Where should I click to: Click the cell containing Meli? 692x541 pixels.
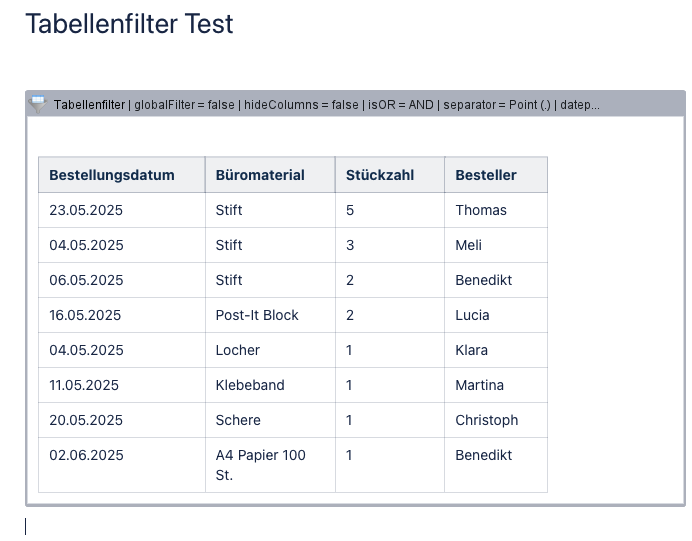point(469,245)
